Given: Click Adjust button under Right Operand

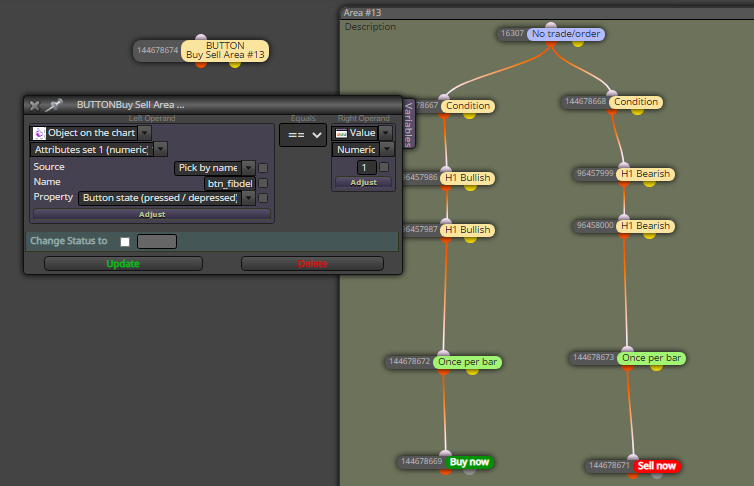Looking at the screenshot, I should [364, 182].
